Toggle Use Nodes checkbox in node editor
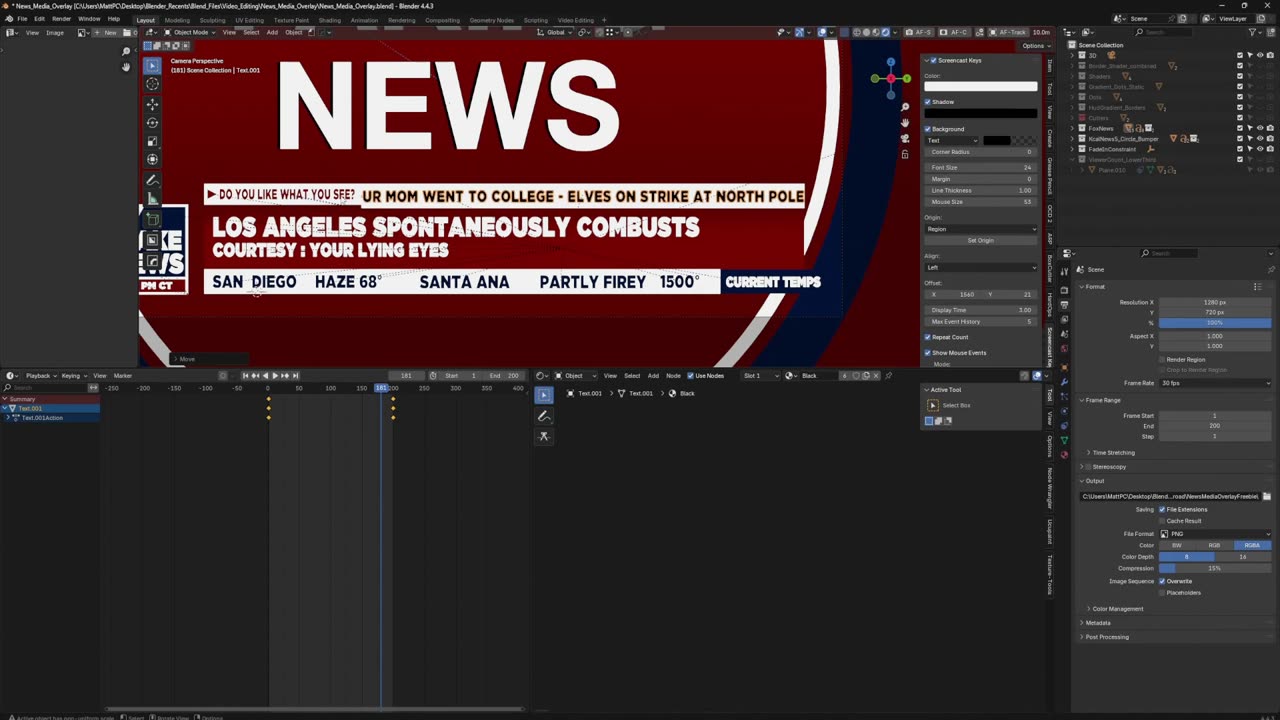This screenshot has height=720, width=1280. 690,376
